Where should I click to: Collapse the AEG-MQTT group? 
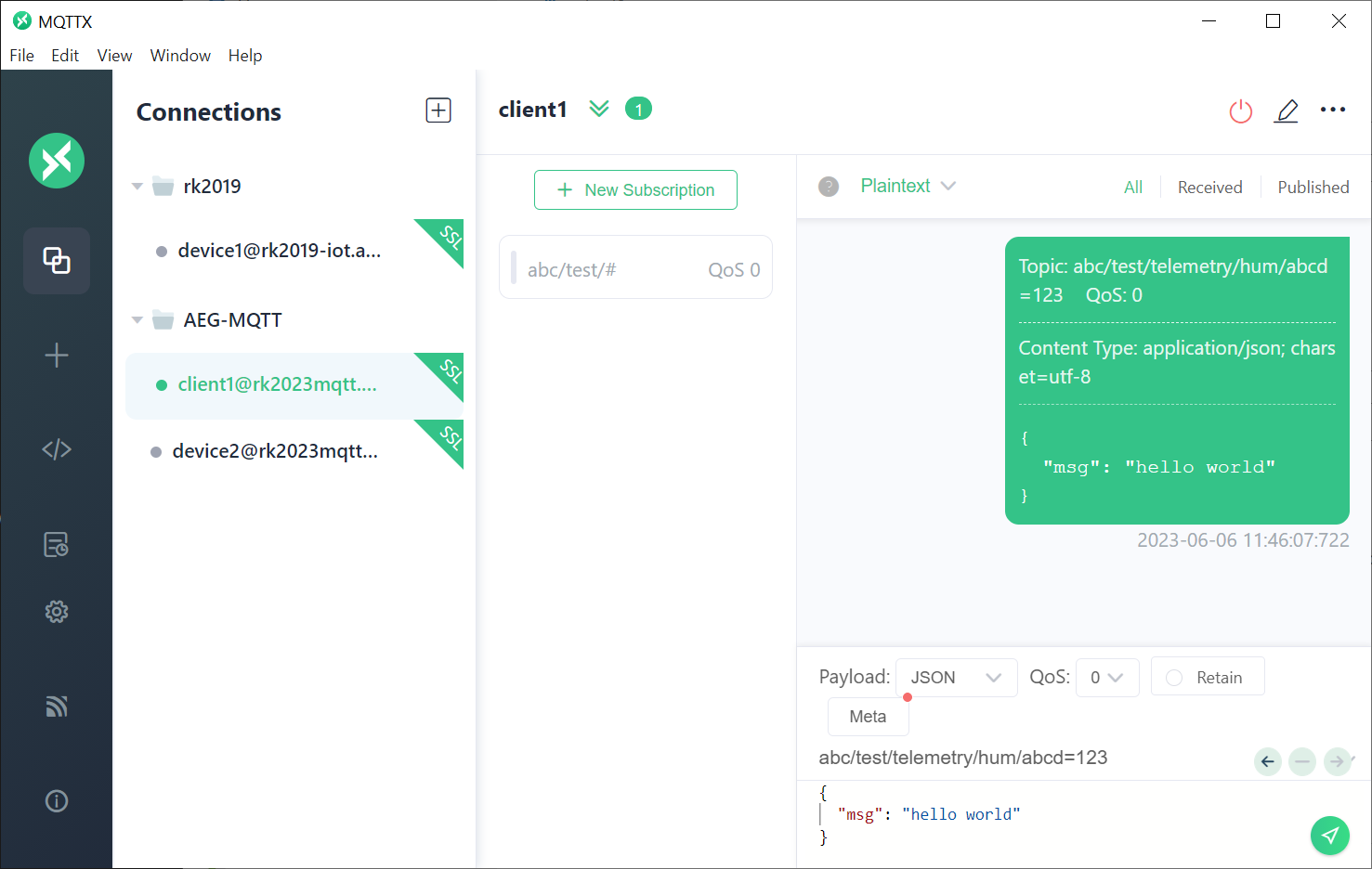(137, 320)
